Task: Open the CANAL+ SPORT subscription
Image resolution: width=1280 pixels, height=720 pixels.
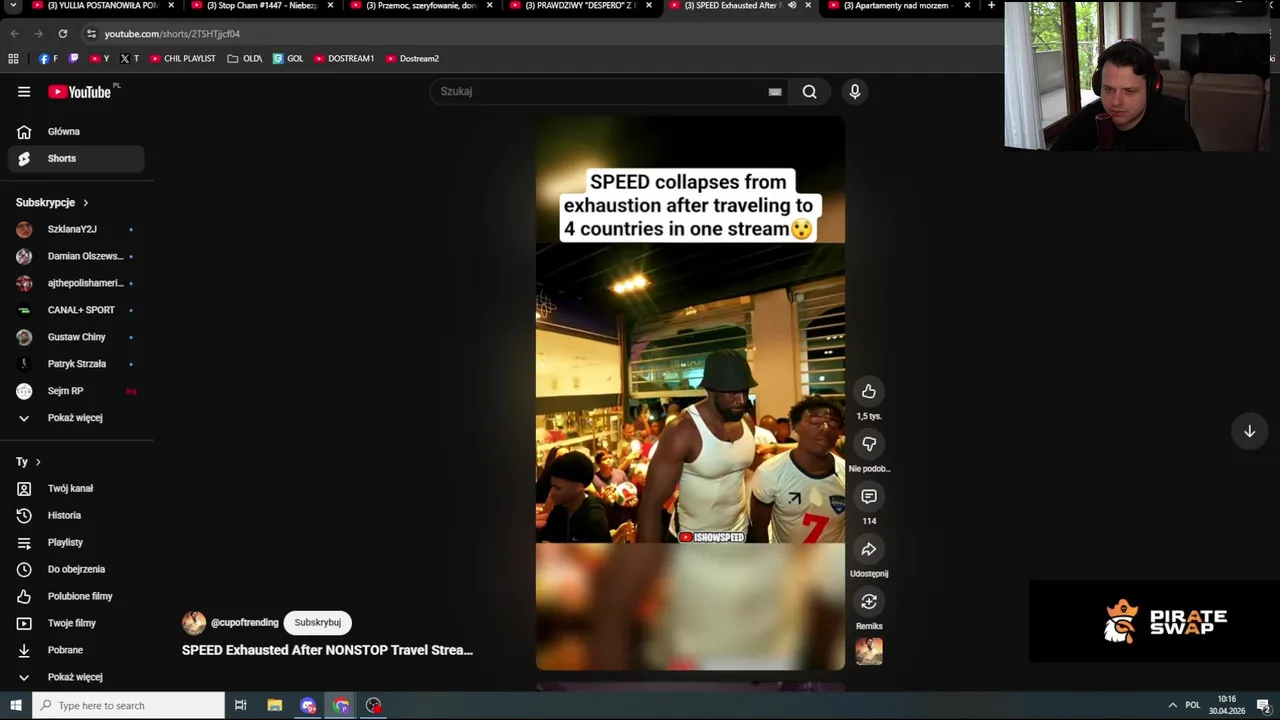Action: (x=76, y=310)
